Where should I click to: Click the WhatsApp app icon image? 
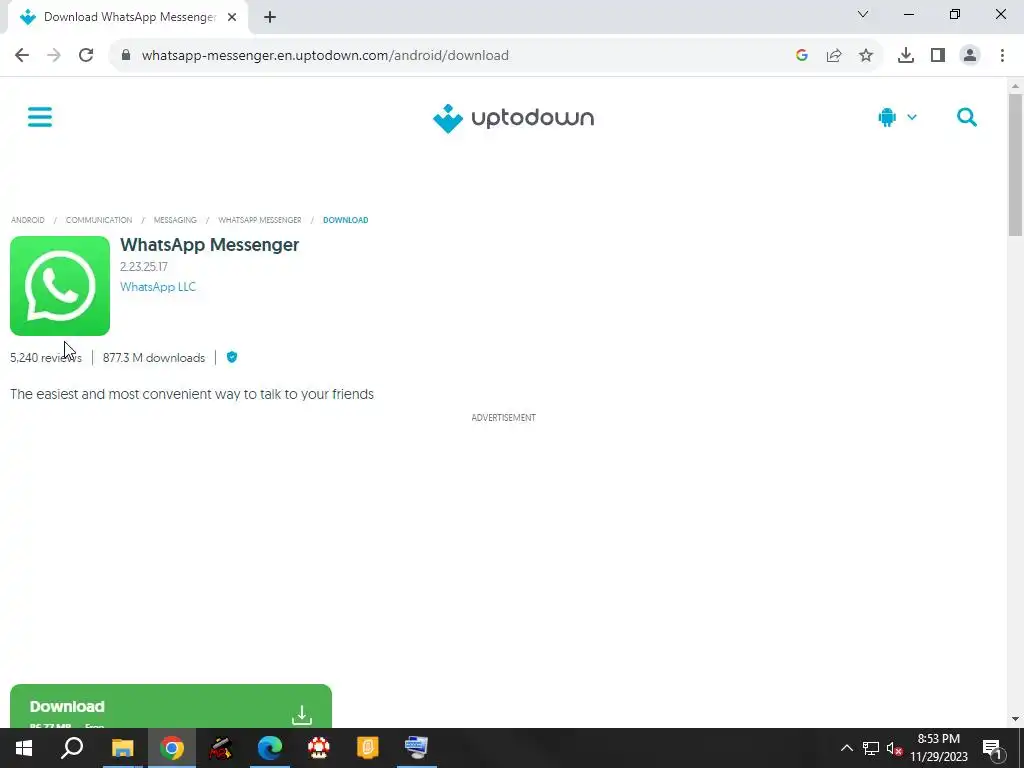pos(60,286)
